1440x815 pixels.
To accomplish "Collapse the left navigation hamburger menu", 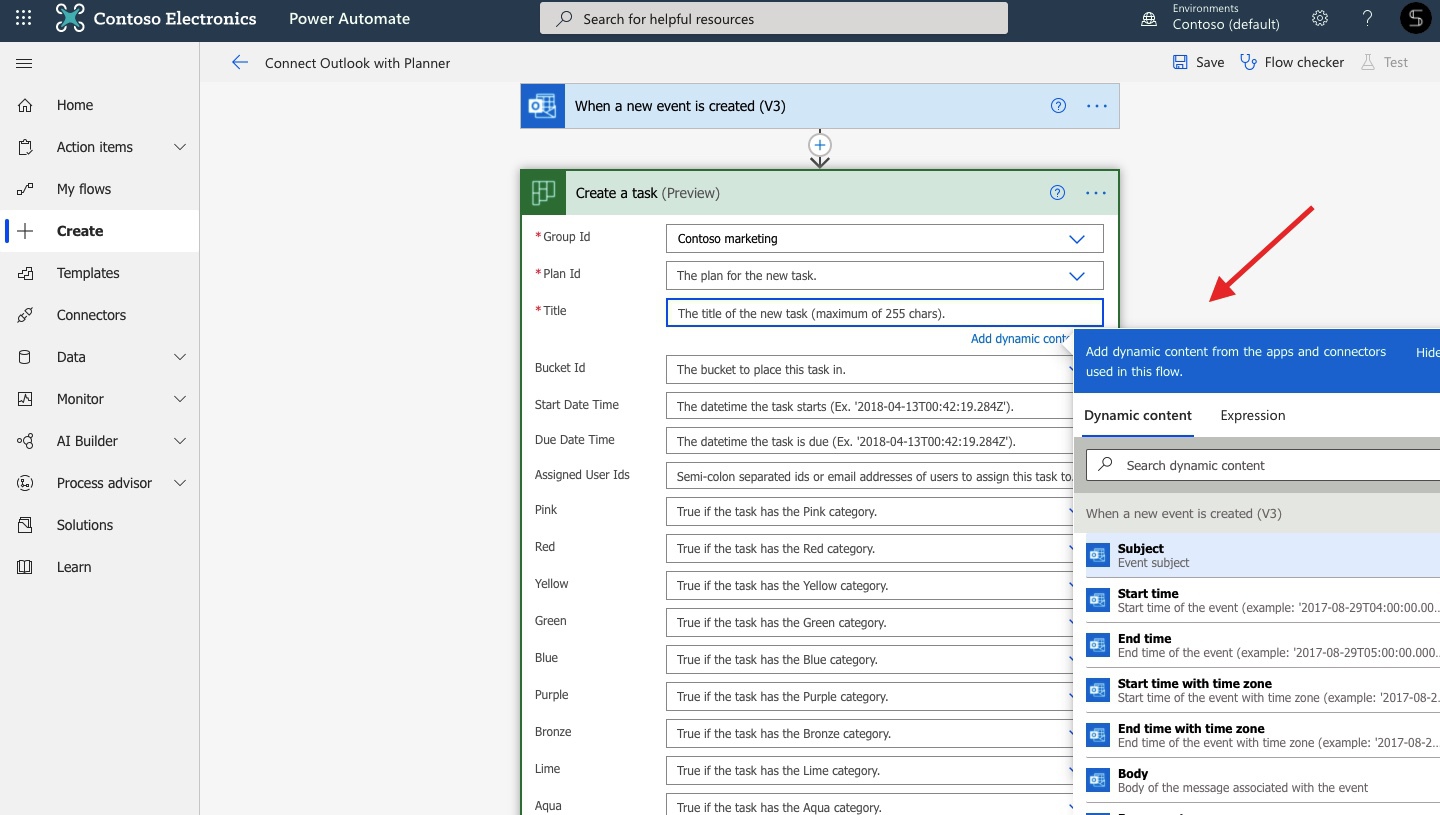I will click(24, 63).
